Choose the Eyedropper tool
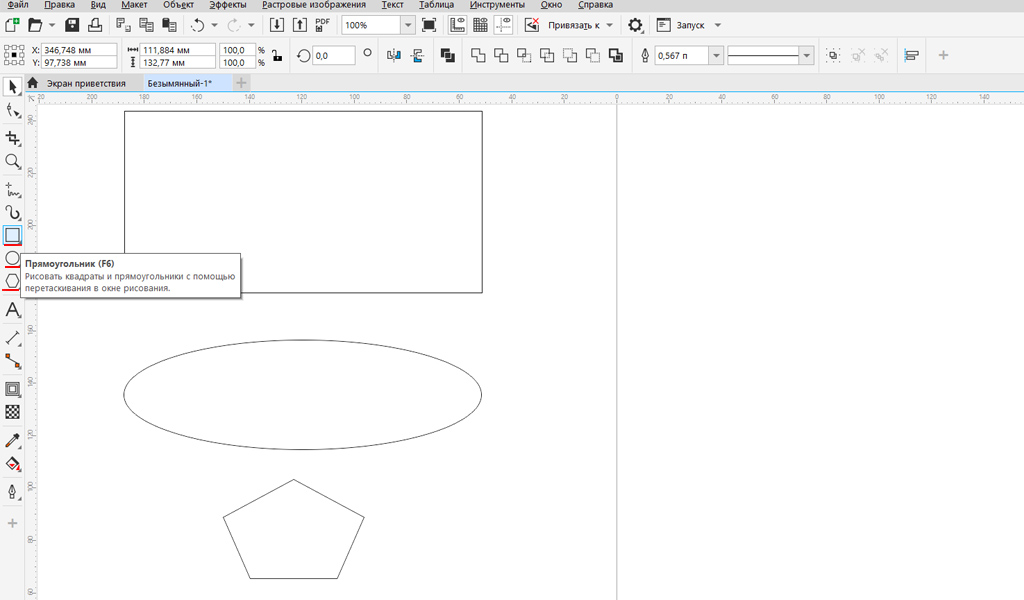This screenshot has width=1024, height=600. click(13, 440)
